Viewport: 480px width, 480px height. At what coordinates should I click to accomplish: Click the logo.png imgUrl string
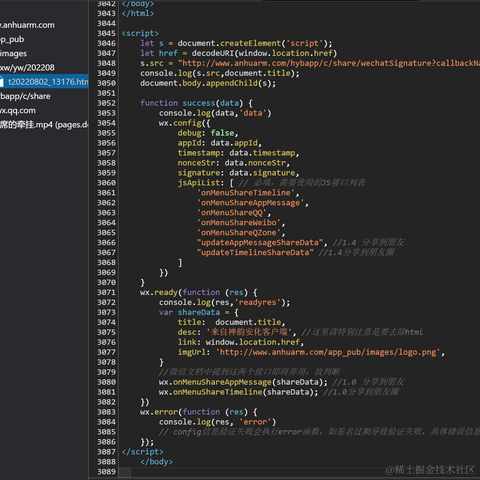click(328, 352)
